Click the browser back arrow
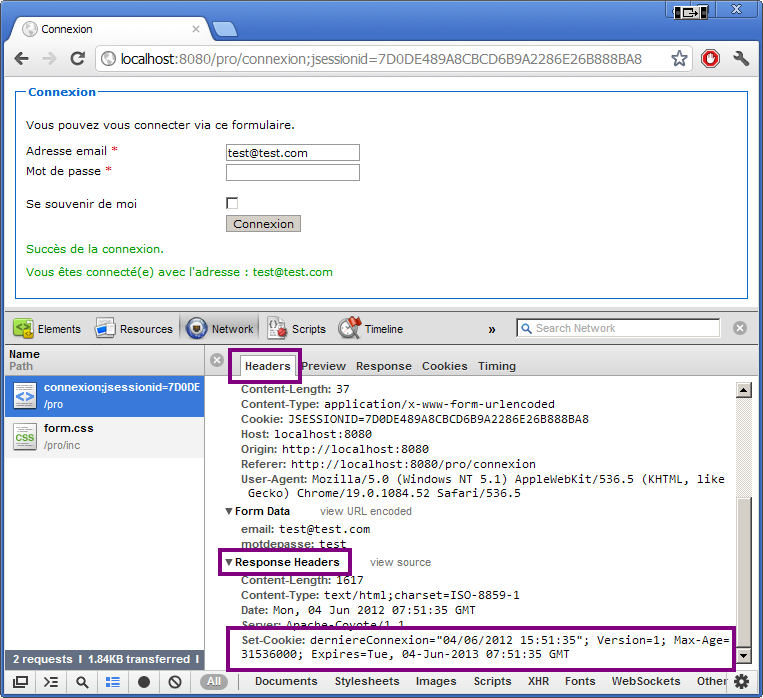The width and height of the screenshot is (763, 698). (22, 59)
